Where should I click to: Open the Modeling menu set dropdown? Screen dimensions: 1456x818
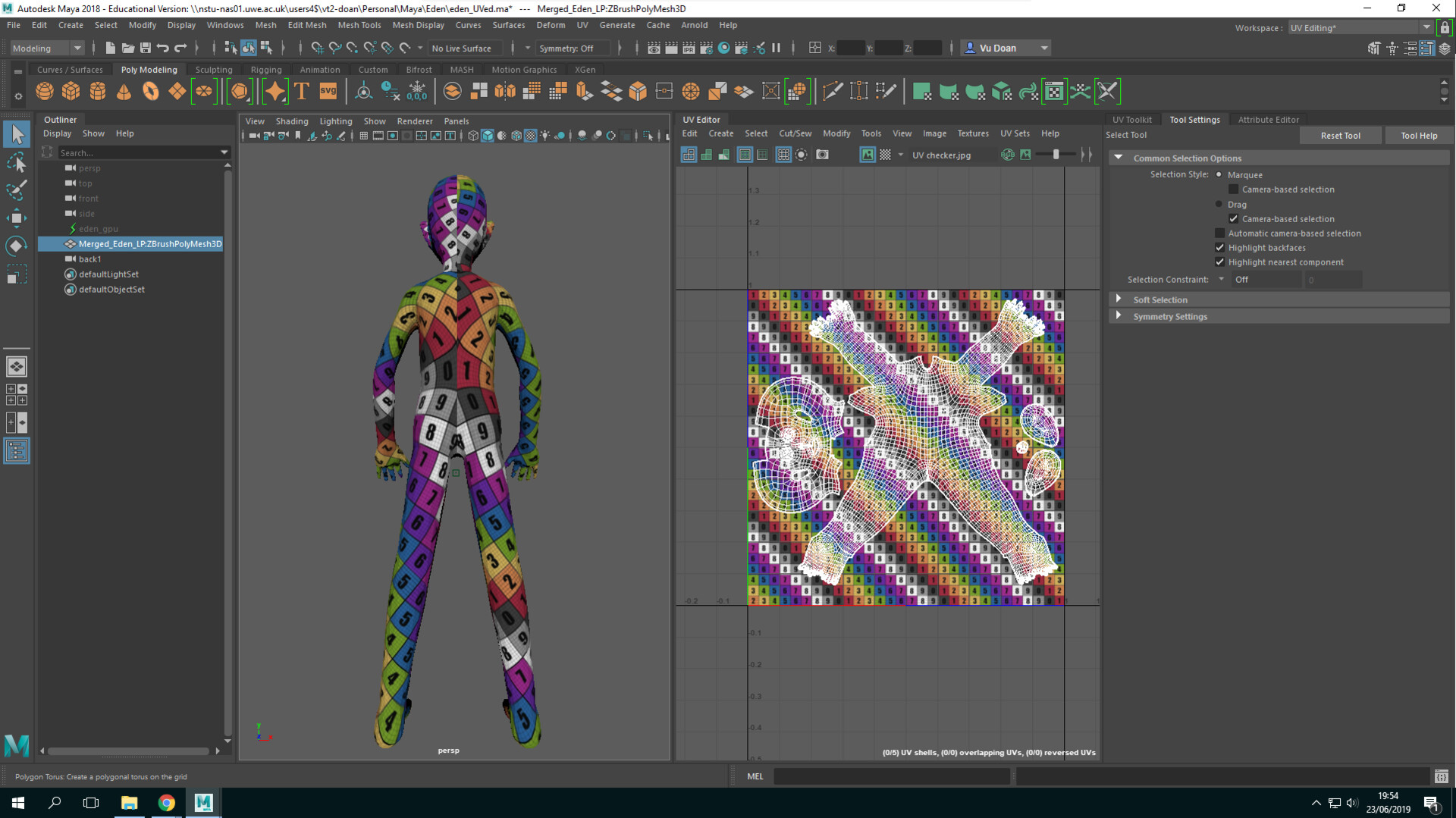point(47,48)
